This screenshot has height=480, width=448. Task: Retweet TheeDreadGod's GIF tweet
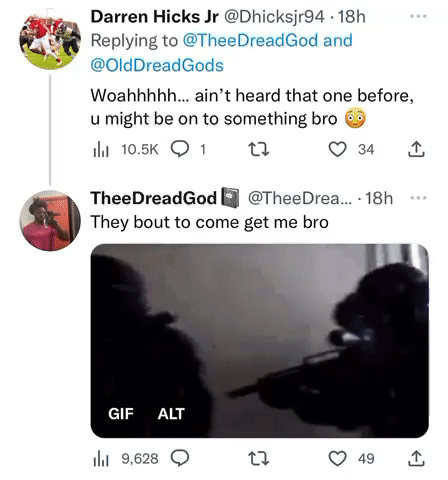point(259,458)
